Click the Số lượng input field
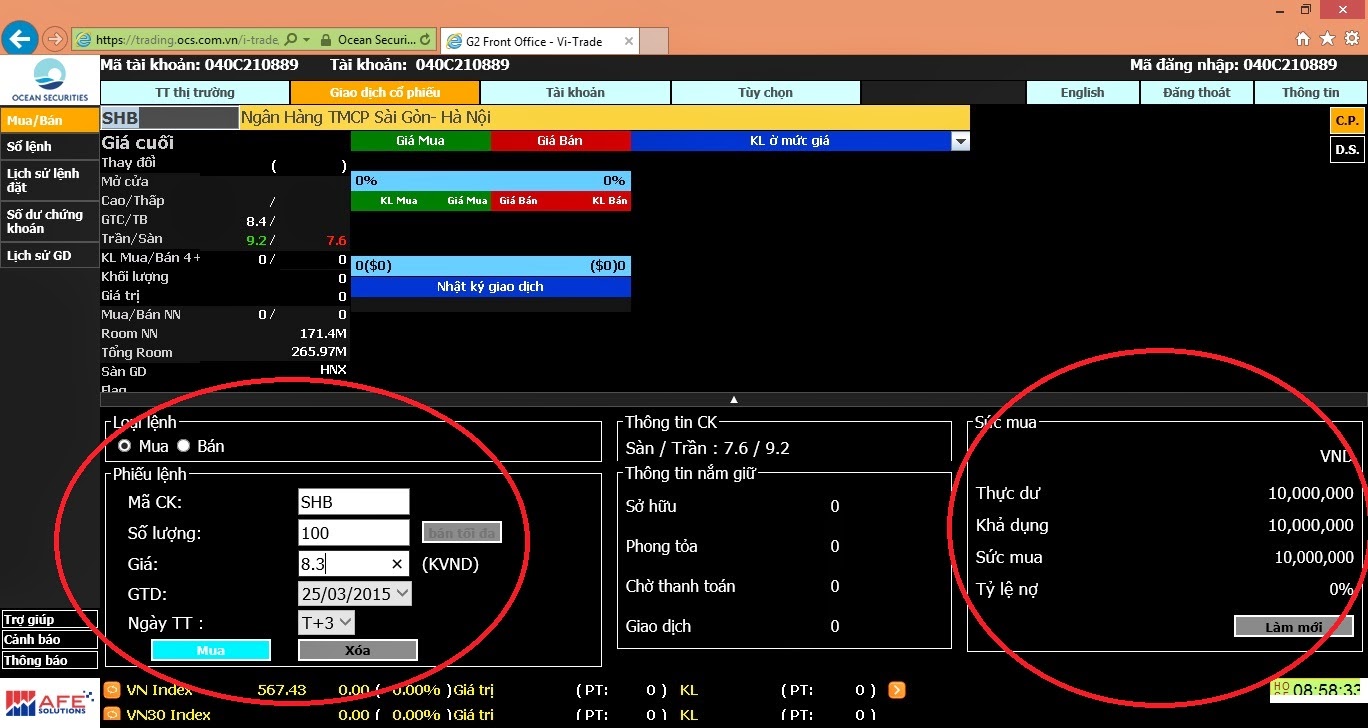This screenshot has height=728, width=1368. click(x=354, y=533)
